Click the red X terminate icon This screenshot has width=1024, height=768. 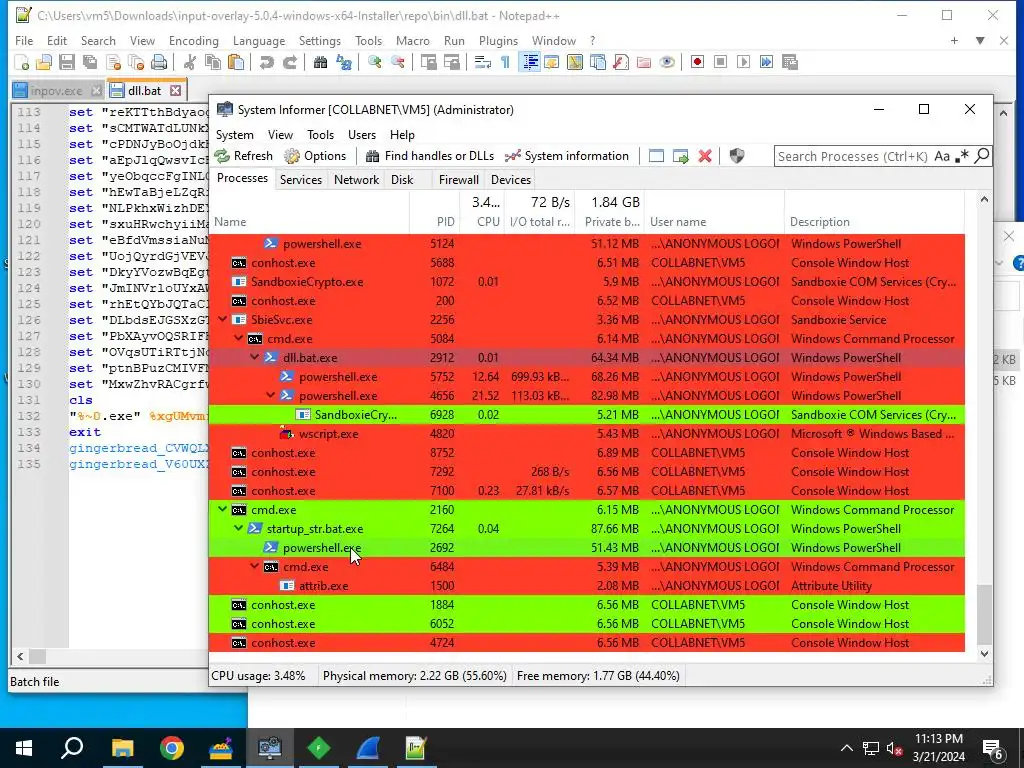(x=705, y=156)
